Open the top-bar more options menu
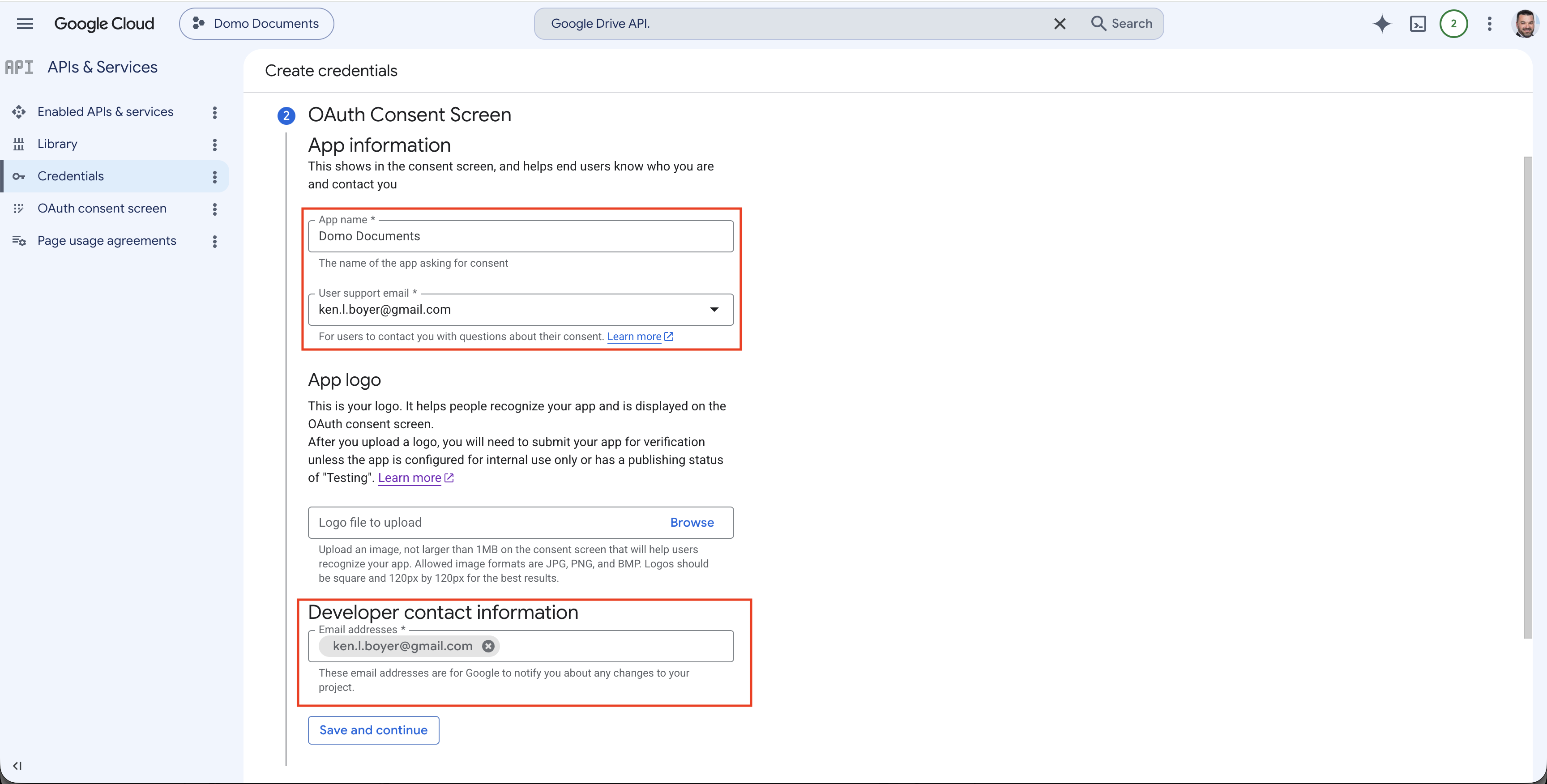 point(1489,23)
